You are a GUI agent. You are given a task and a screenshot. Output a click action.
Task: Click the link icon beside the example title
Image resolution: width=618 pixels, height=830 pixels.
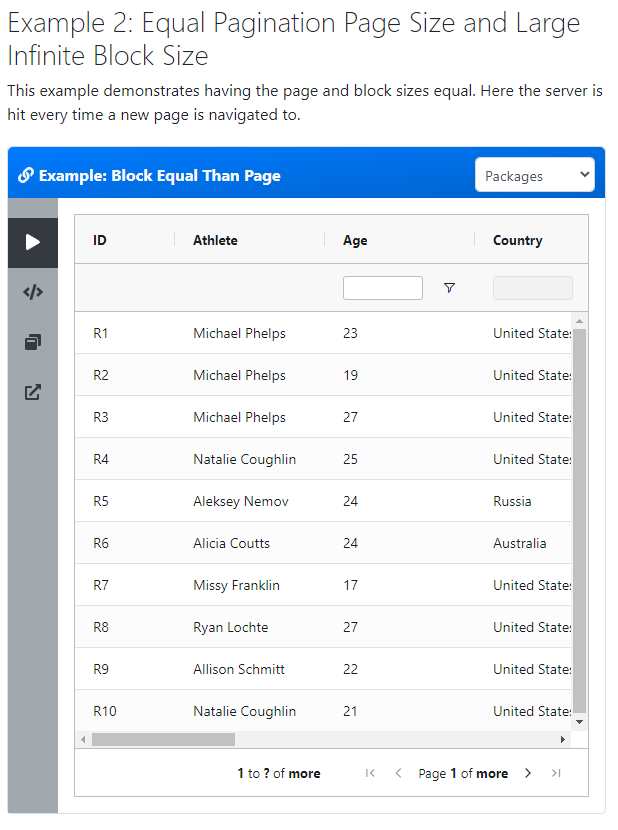coord(25,174)
